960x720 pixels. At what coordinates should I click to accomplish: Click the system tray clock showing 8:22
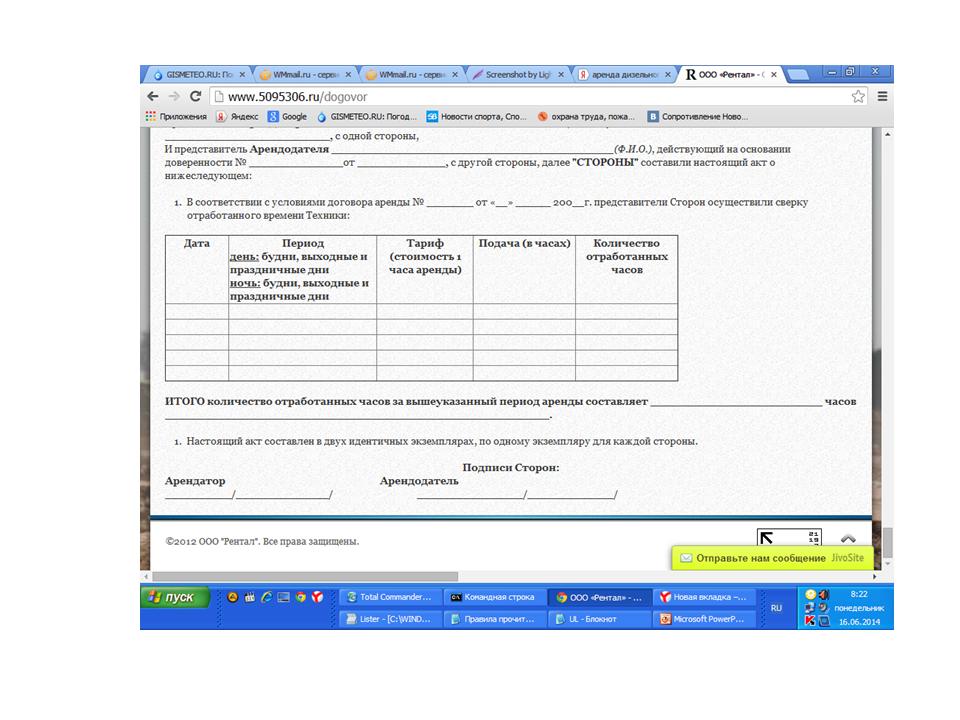click(x=859, y=594)
